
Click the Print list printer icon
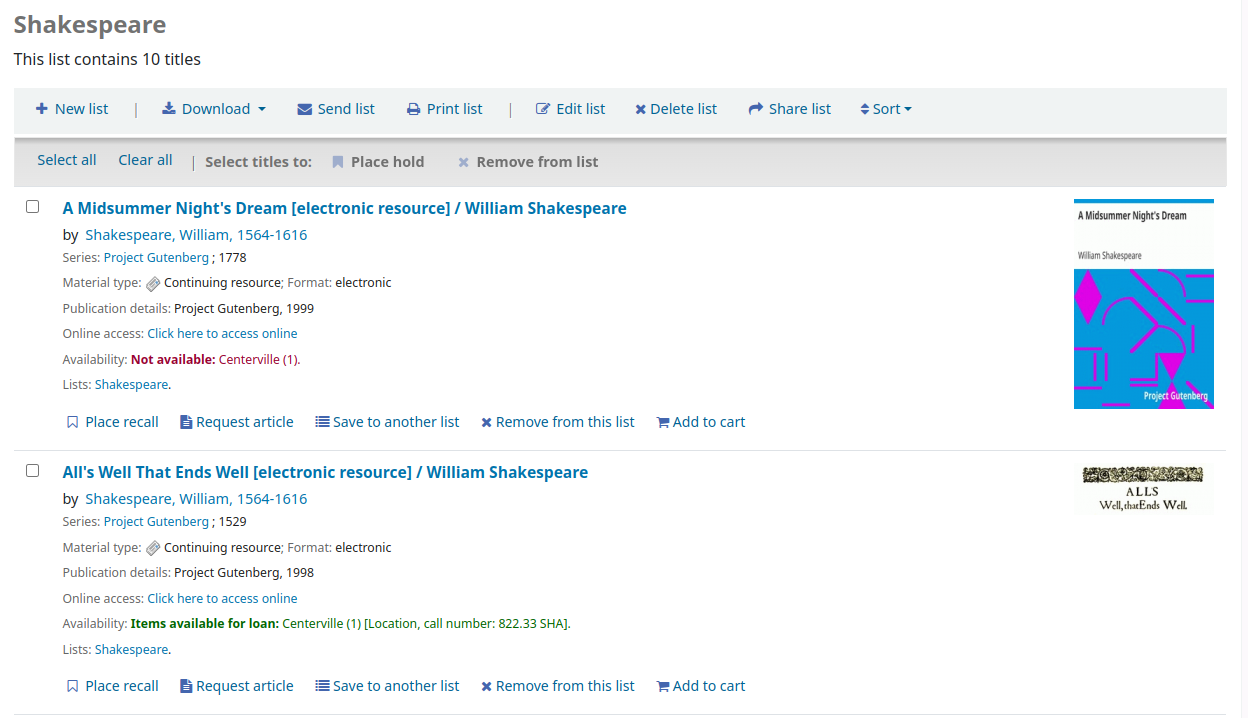pyautogui.click(x=413, y=109)
